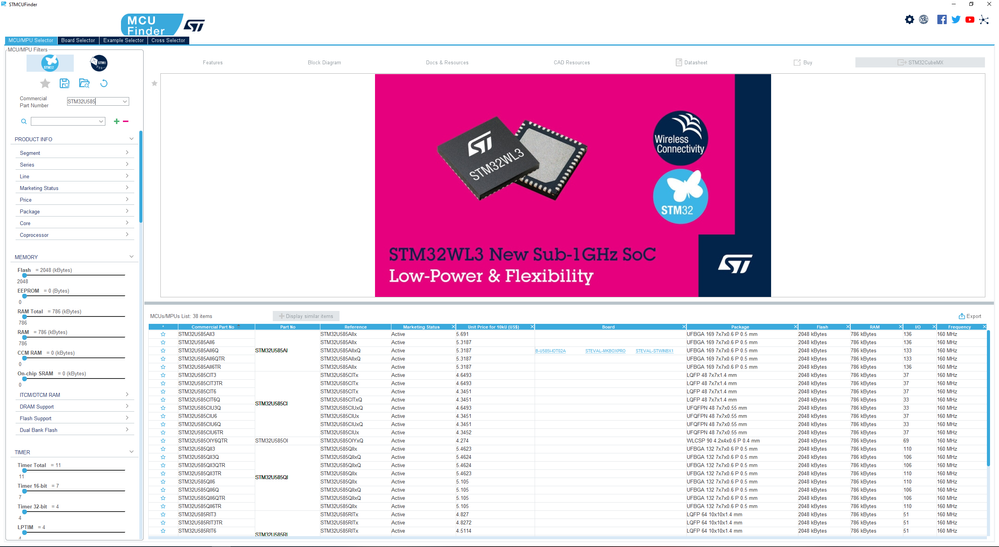Click the STM32CubeMX button

coord(920,62)
